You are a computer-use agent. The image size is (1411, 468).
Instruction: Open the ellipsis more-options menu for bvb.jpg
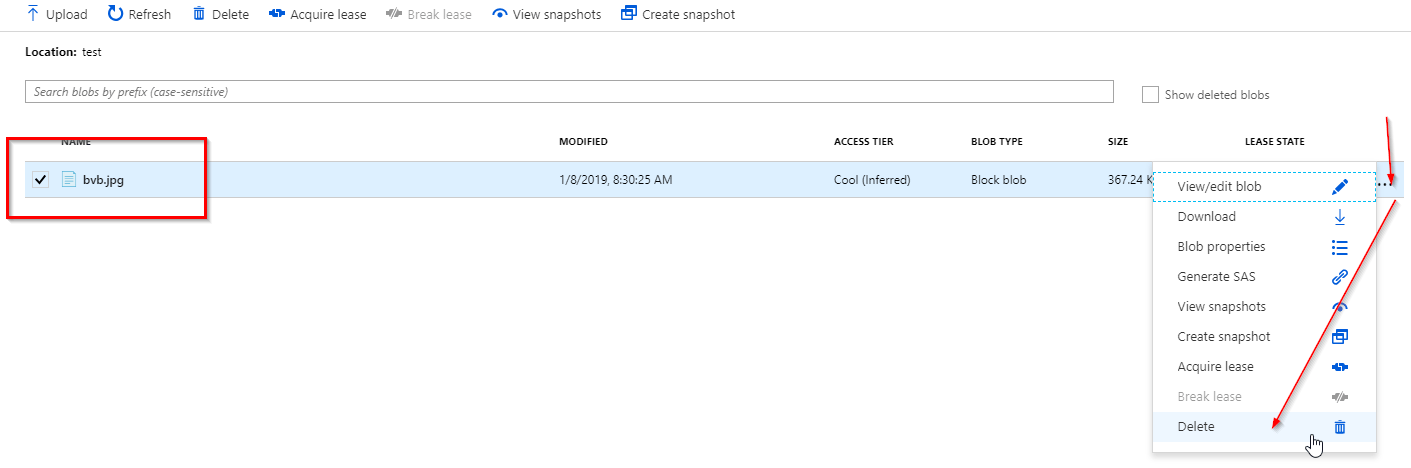[1386, 183]
